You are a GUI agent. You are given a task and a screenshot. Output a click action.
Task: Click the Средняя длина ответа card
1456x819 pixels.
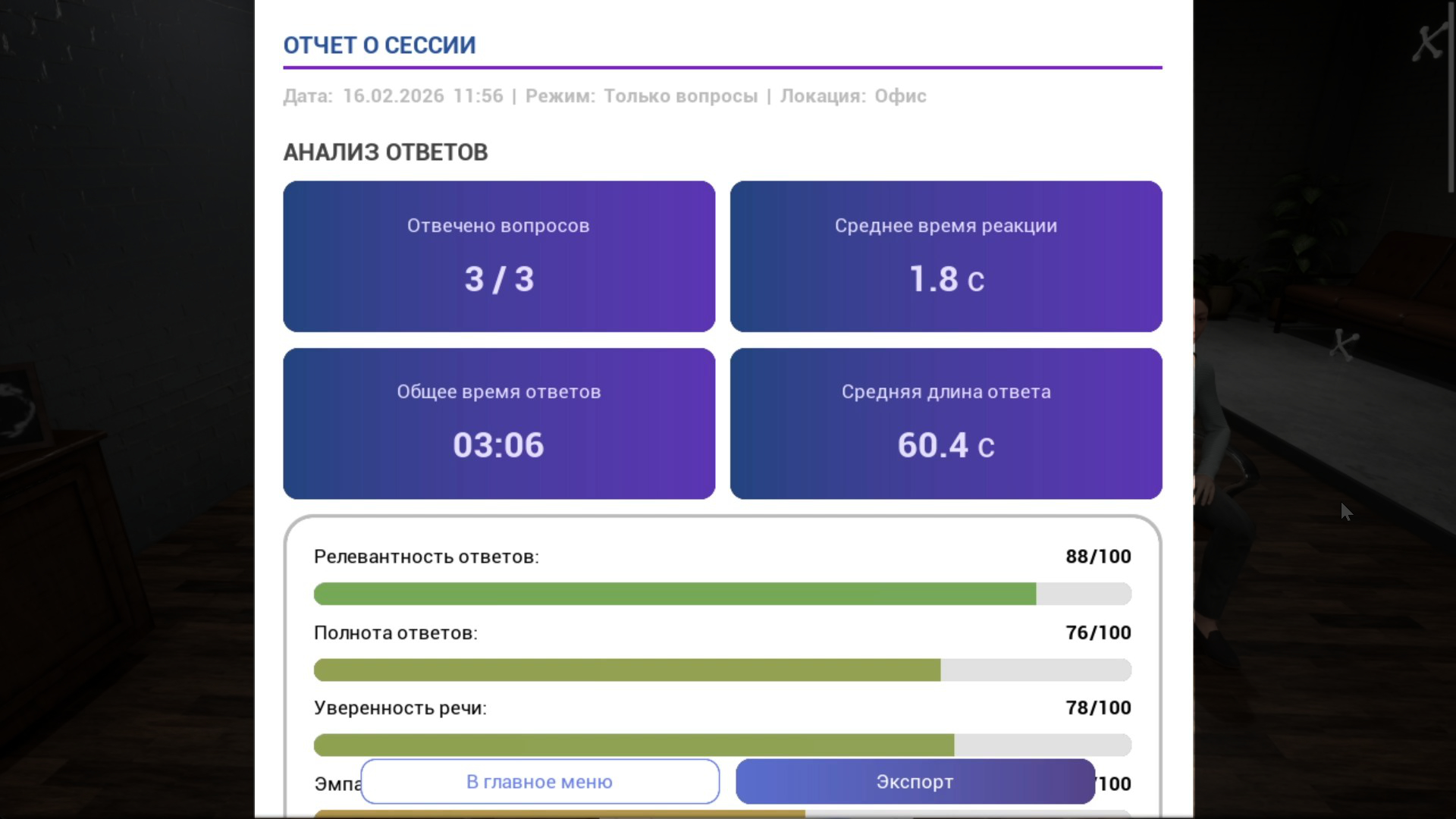pyautogui.click(x=946, y=423)
